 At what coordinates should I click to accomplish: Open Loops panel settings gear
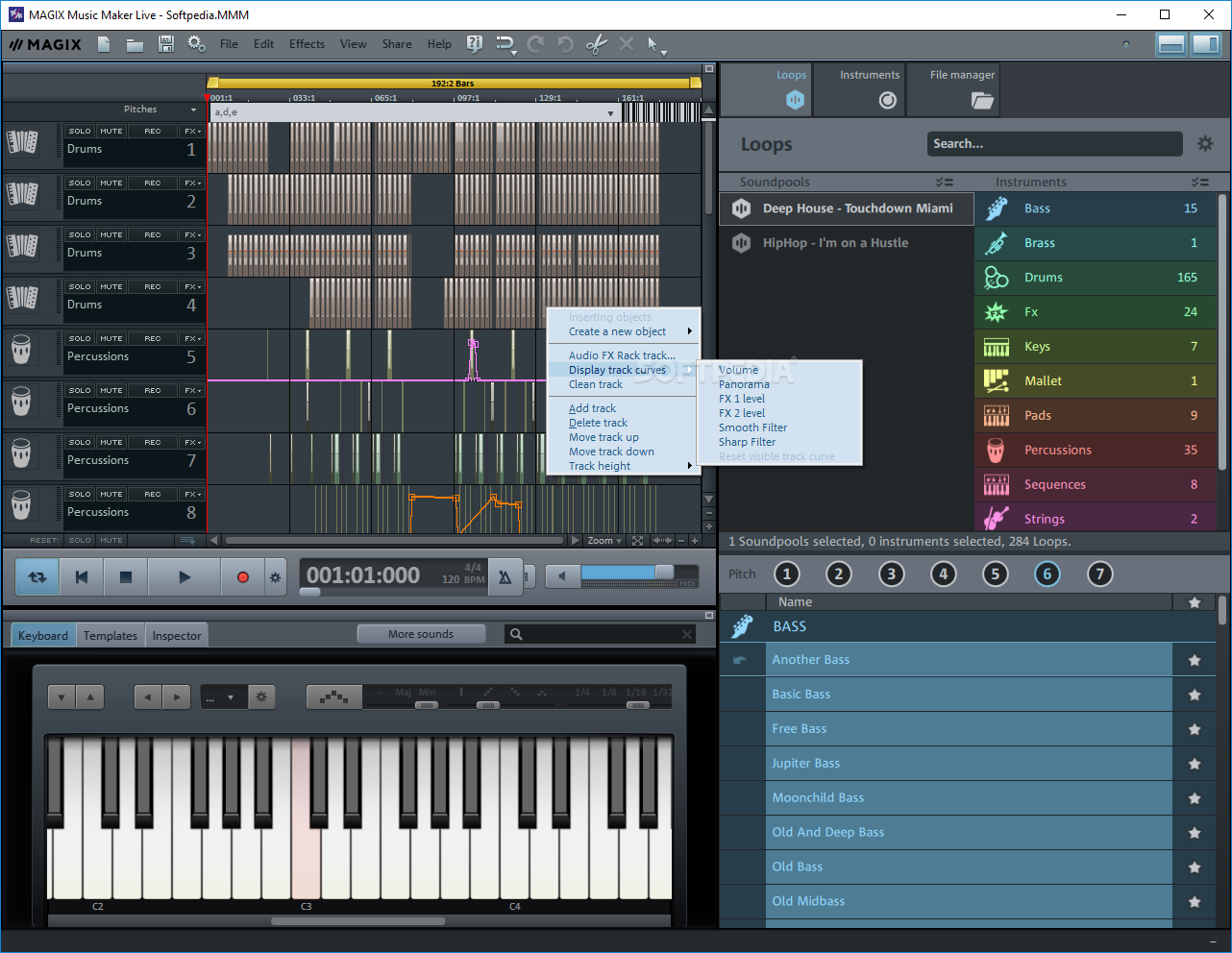point(1205,143)
